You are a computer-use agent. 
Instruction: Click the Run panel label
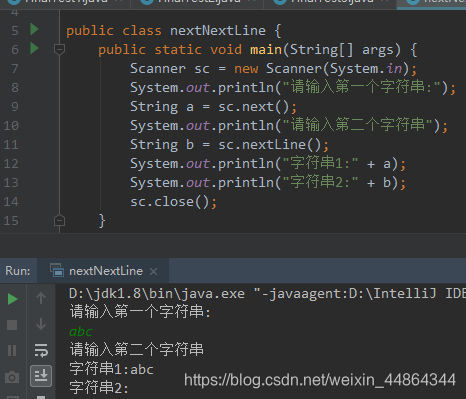pos(17,271)
